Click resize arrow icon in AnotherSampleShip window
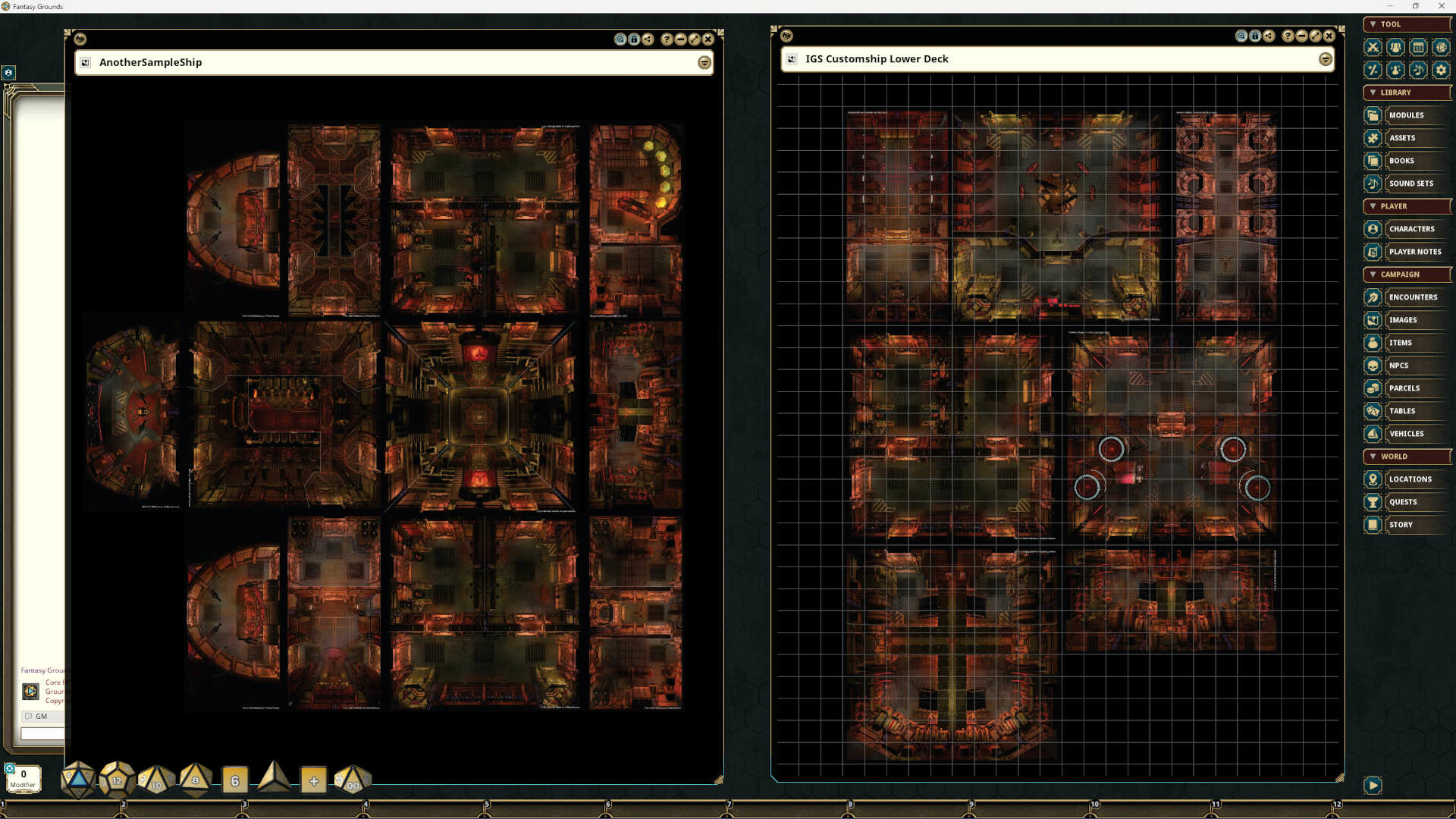 coord(694,39)
